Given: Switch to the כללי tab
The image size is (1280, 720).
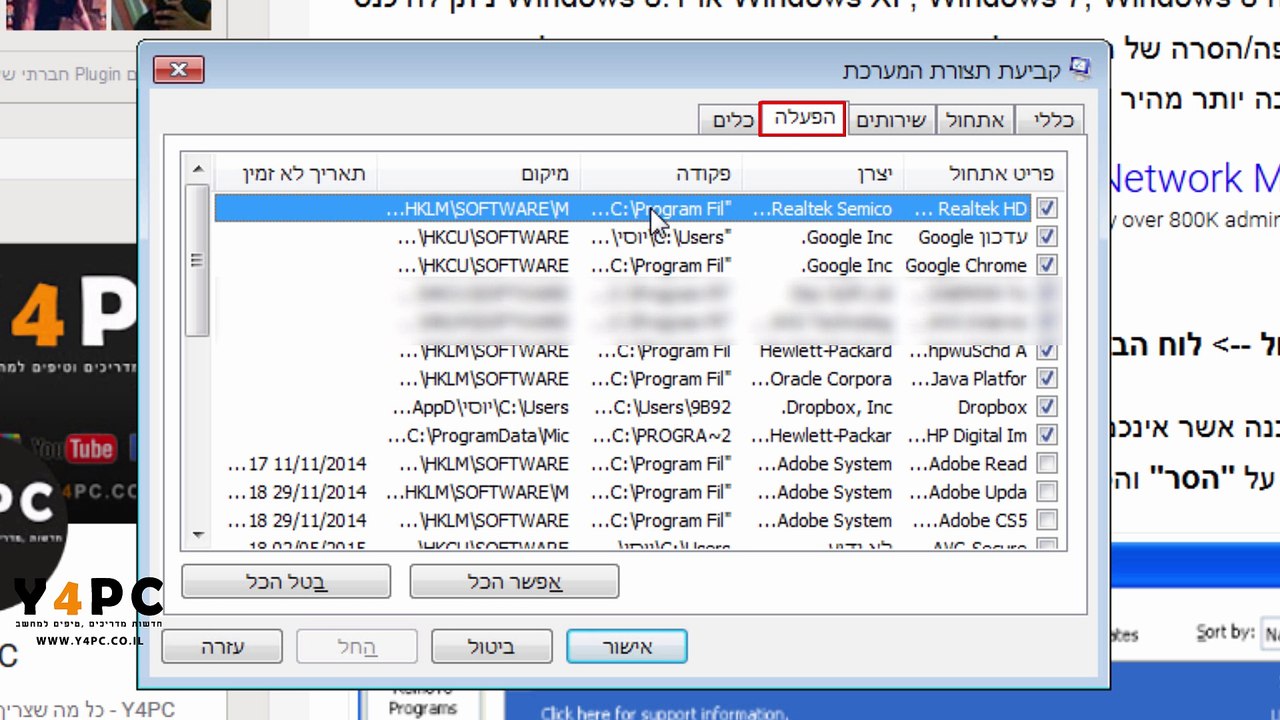Looking at the screenshot, I should click(x=1053, y=120).
